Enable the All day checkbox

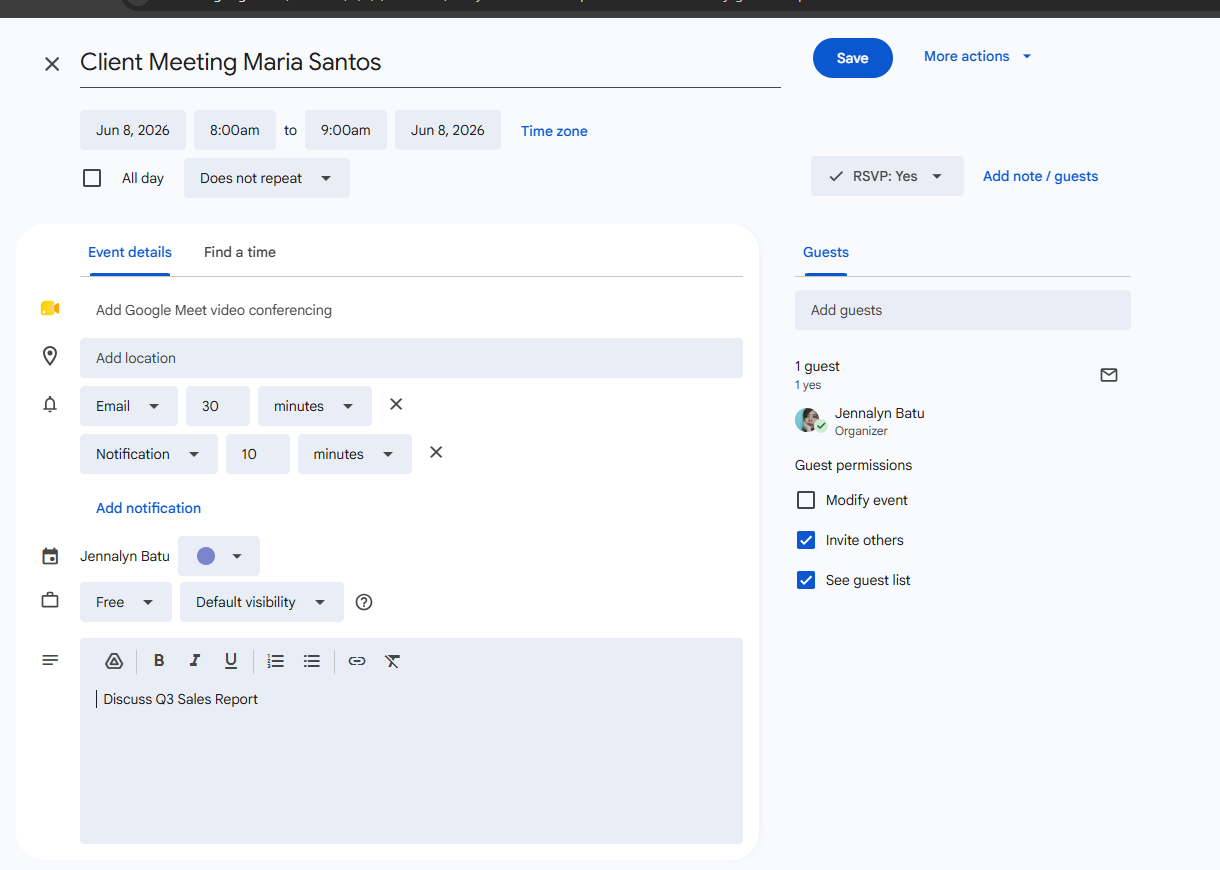click(x=92, y=178)
